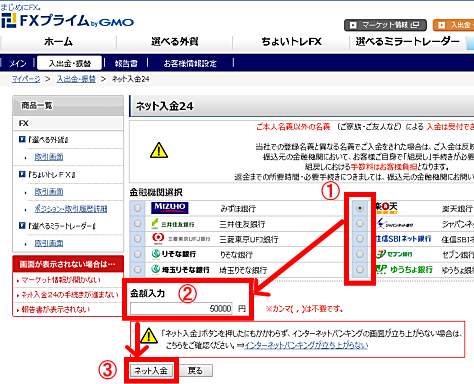Click the ネット入金 submit button

[x=151, y=371]
